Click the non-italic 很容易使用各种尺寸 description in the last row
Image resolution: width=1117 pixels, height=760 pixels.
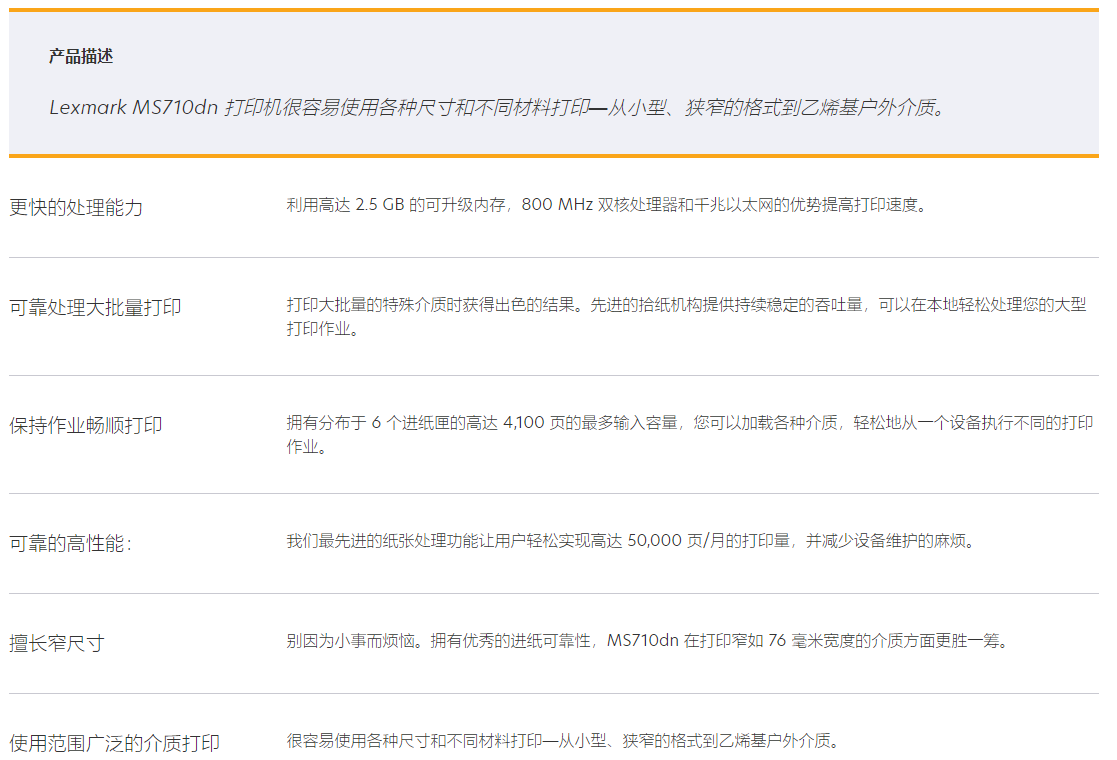[564, 741]
